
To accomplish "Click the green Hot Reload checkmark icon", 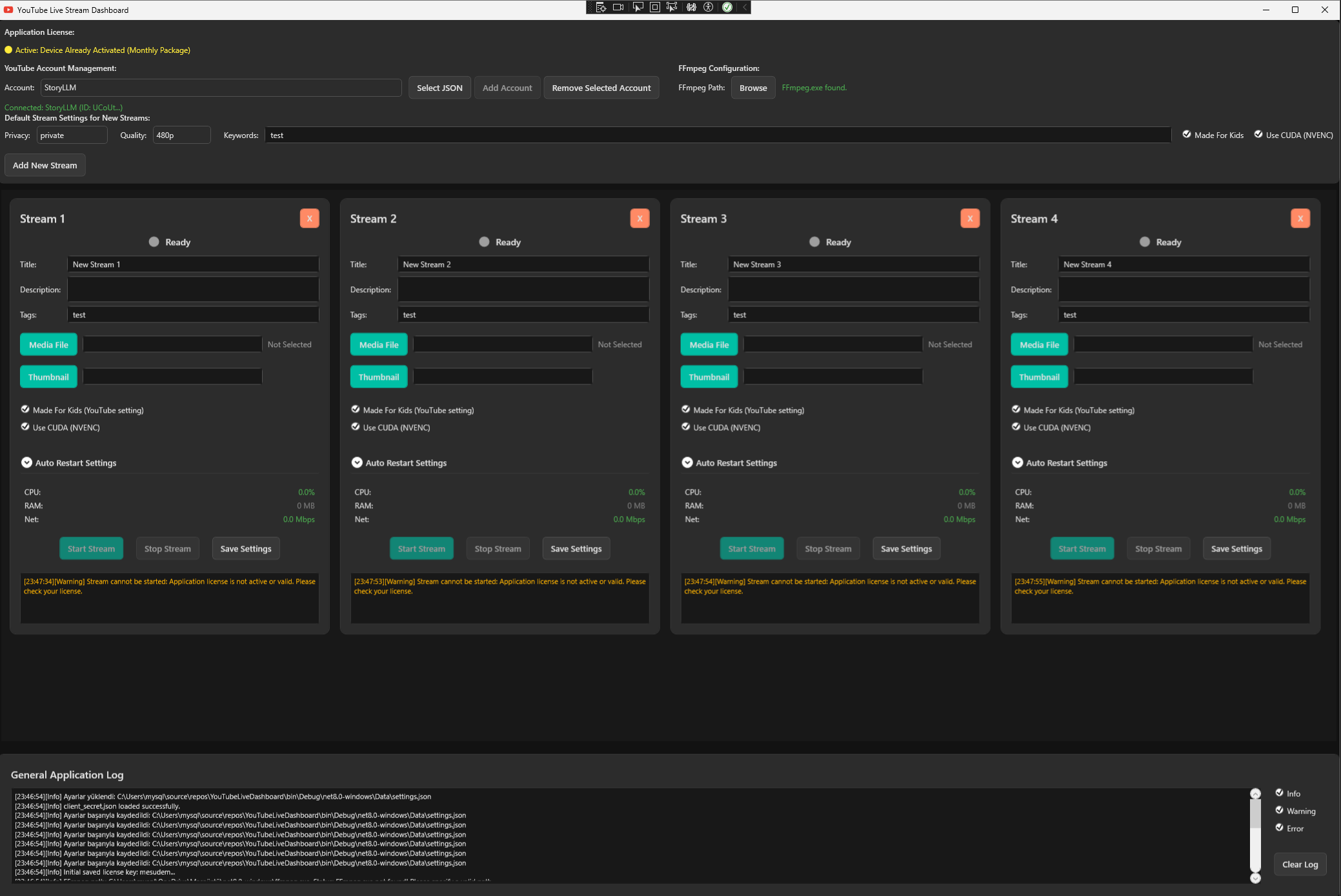I will tap(727, 7).
